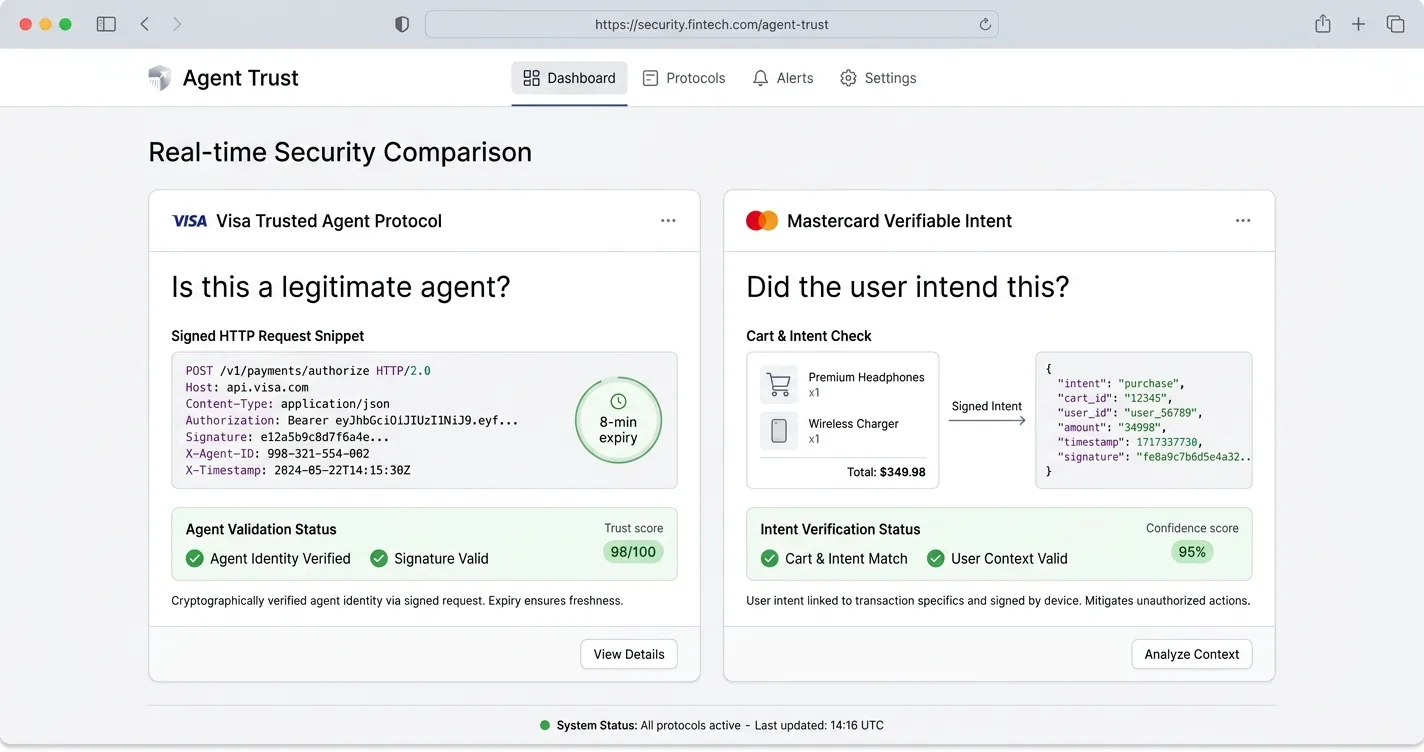Click the signed intent JSON code block
The height and width of the screenshot is (752, 1424).
pos(1143,420)
